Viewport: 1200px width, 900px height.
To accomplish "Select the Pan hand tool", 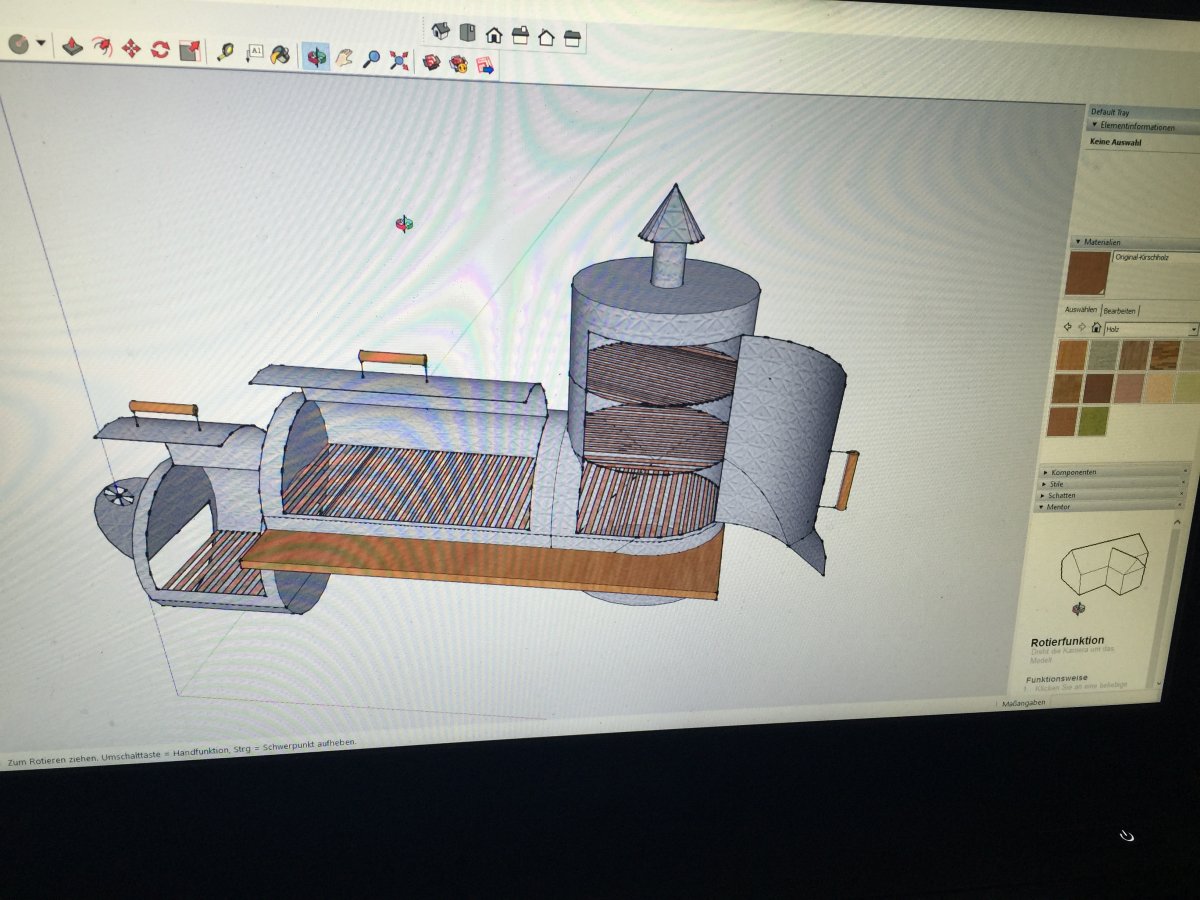I will (345, 57).
